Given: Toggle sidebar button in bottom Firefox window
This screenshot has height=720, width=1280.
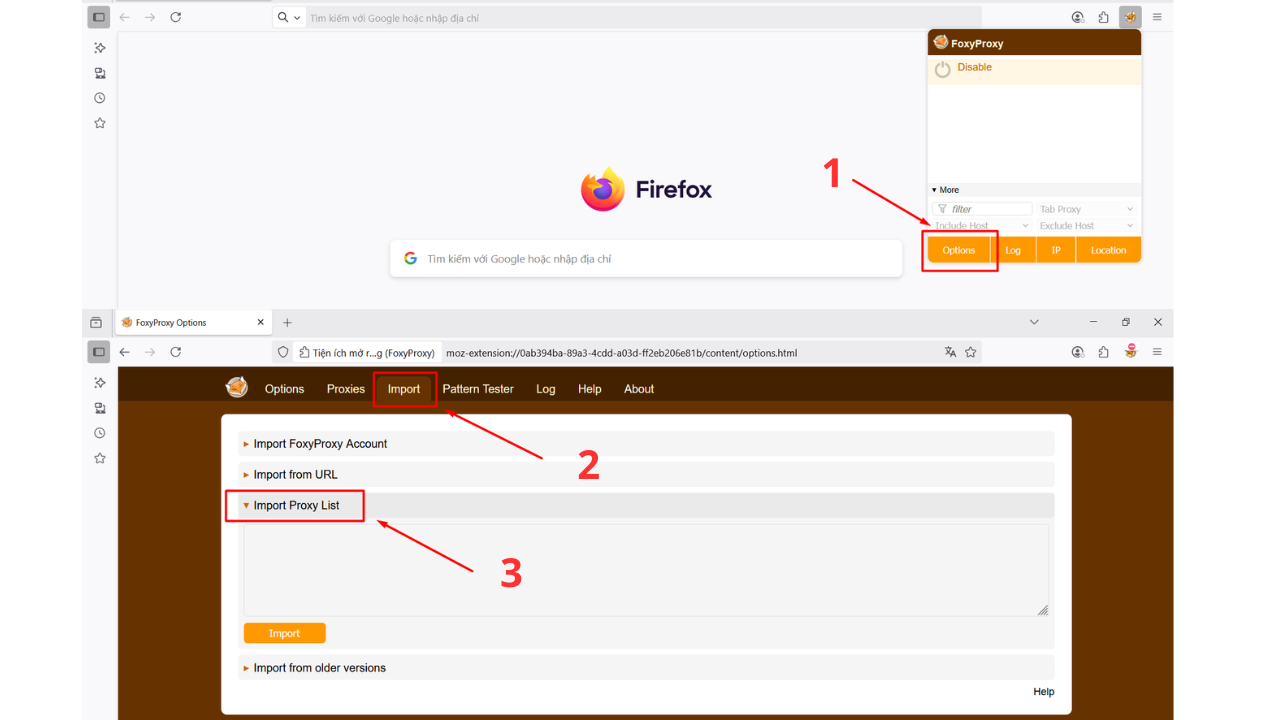Looking at the screenshot, I should pyautogui.click(x=98, y=352).
